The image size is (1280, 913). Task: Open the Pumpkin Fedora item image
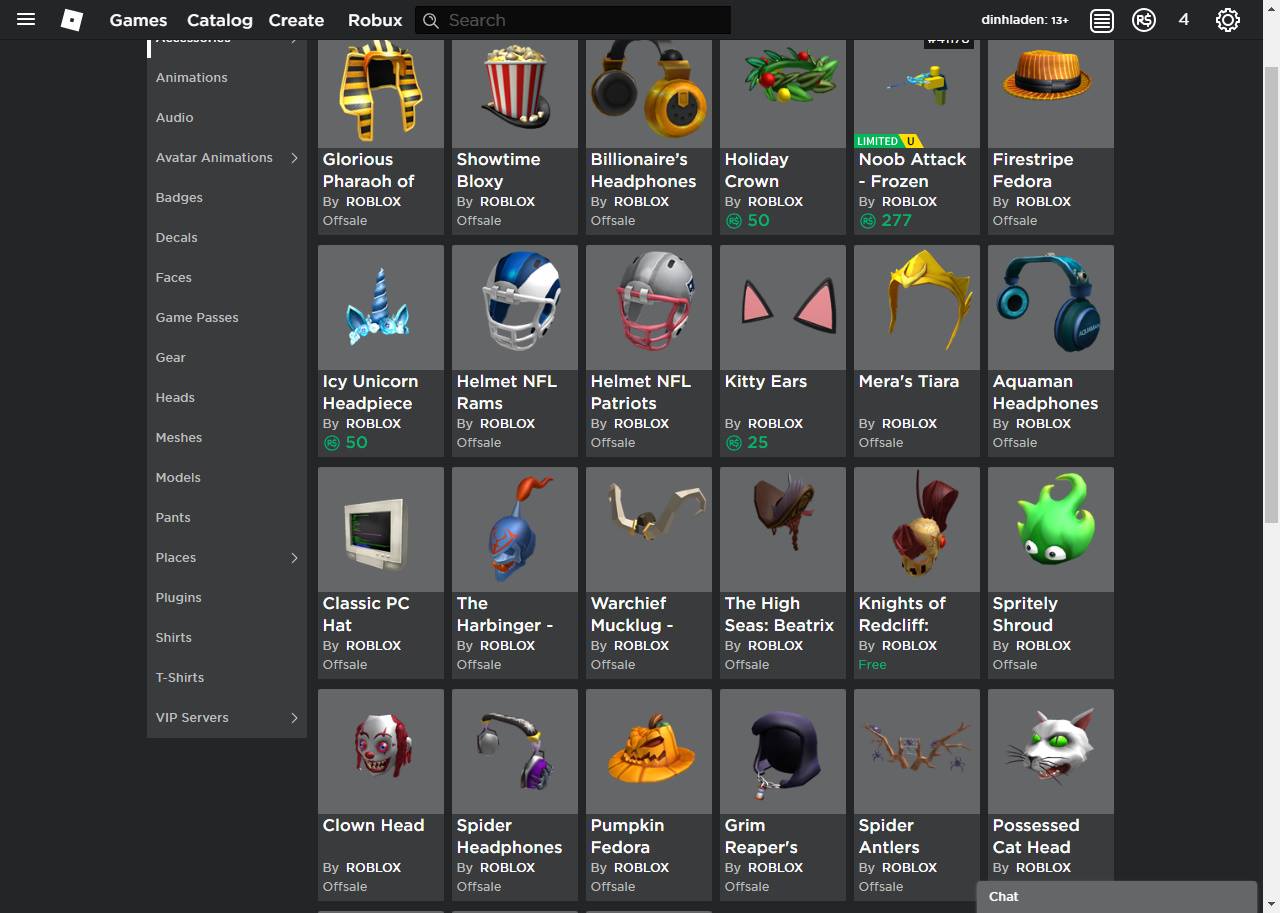pyautogui.click(x=649, y=752)
